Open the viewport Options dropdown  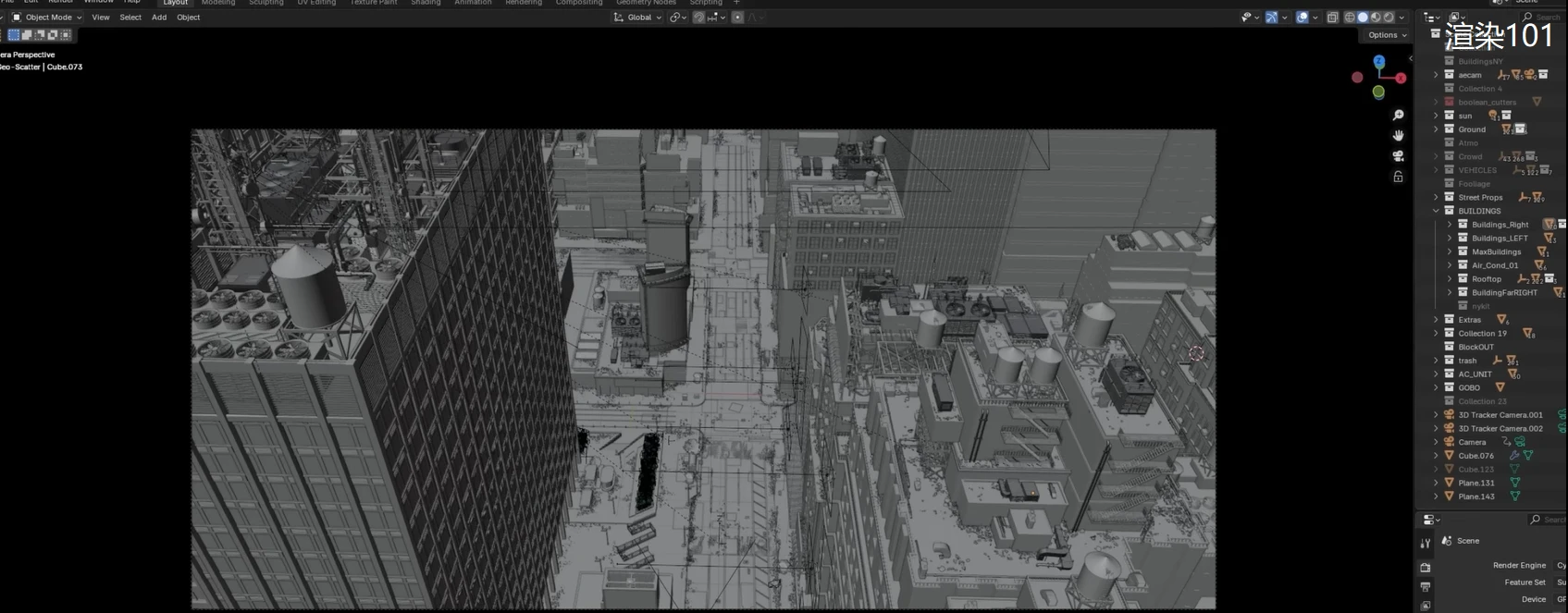(x=1387, y=35)
